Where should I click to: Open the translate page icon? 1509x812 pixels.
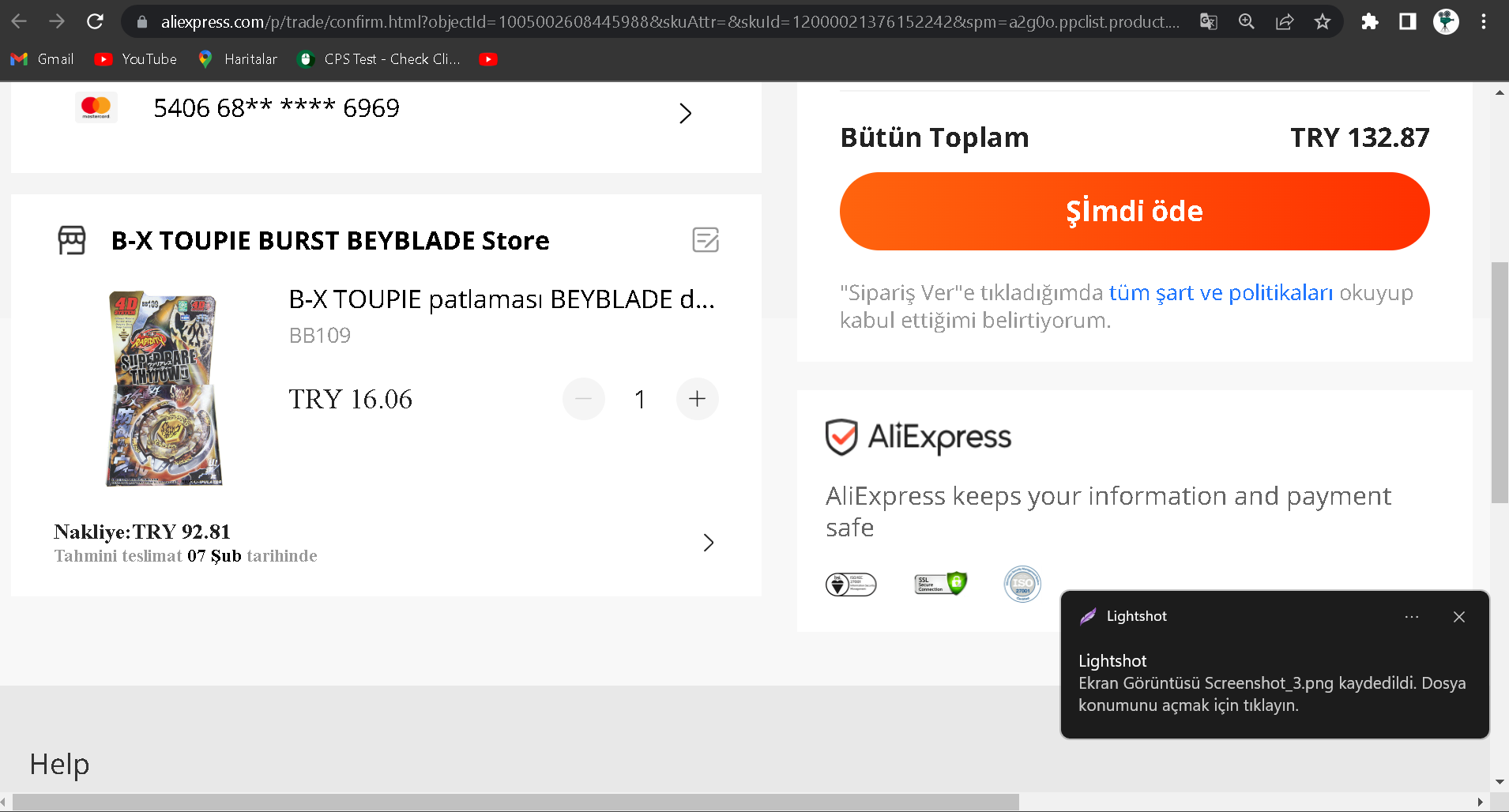point(1209,21)
